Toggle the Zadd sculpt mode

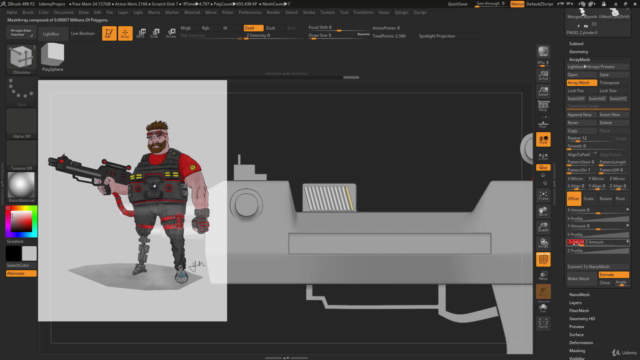tap(253, 28)
